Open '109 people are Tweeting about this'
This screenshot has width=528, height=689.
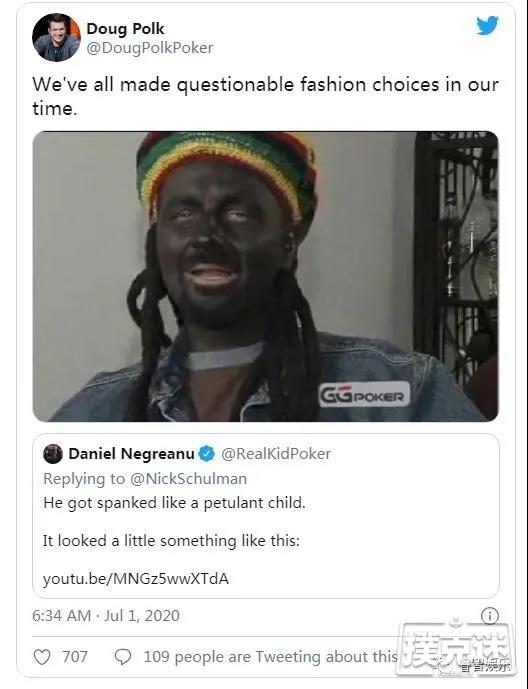point(271,657)
